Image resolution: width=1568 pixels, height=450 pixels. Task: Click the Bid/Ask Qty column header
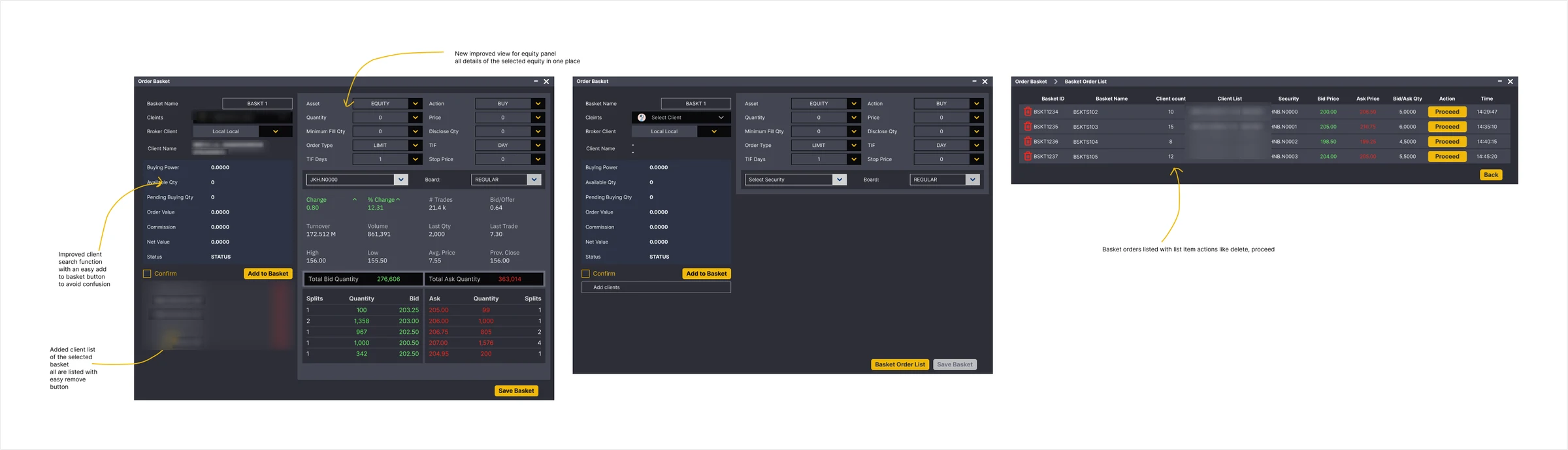[x=1407, y=99]
